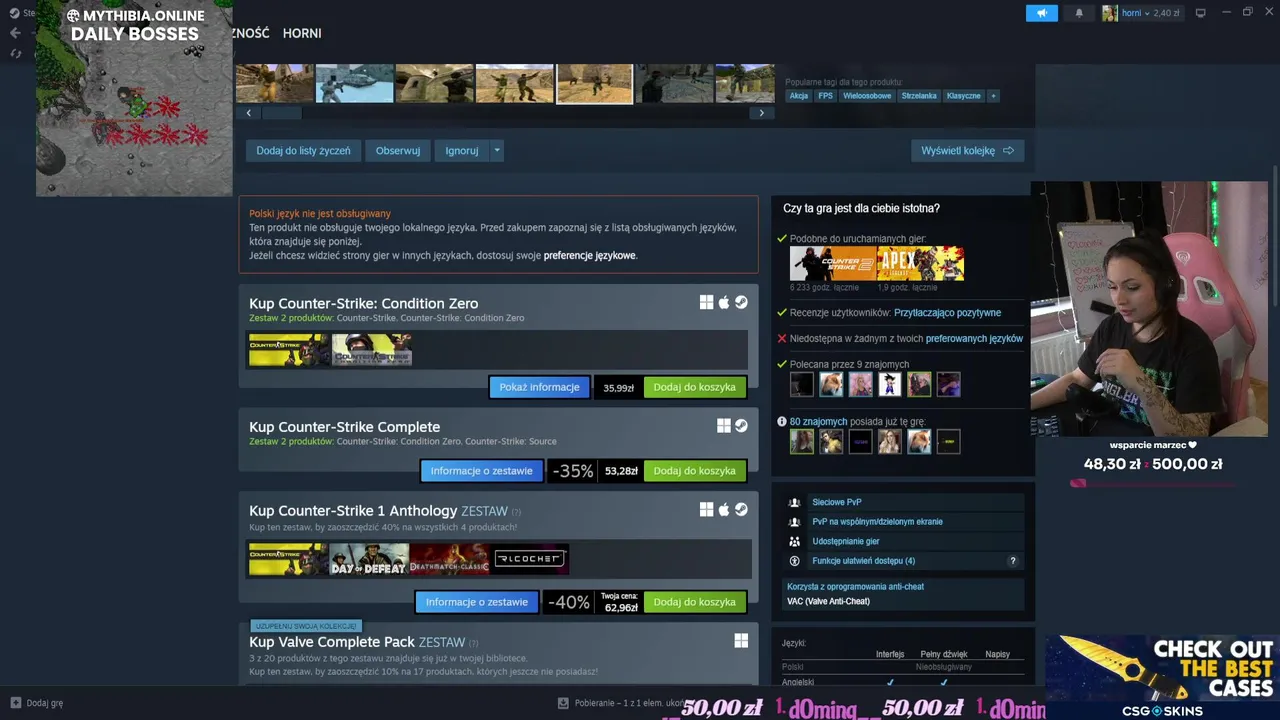The image size is (1280, 720).
Task: Click Pokaż informacje for Condition Zero
Action: (x=539, y=387)
